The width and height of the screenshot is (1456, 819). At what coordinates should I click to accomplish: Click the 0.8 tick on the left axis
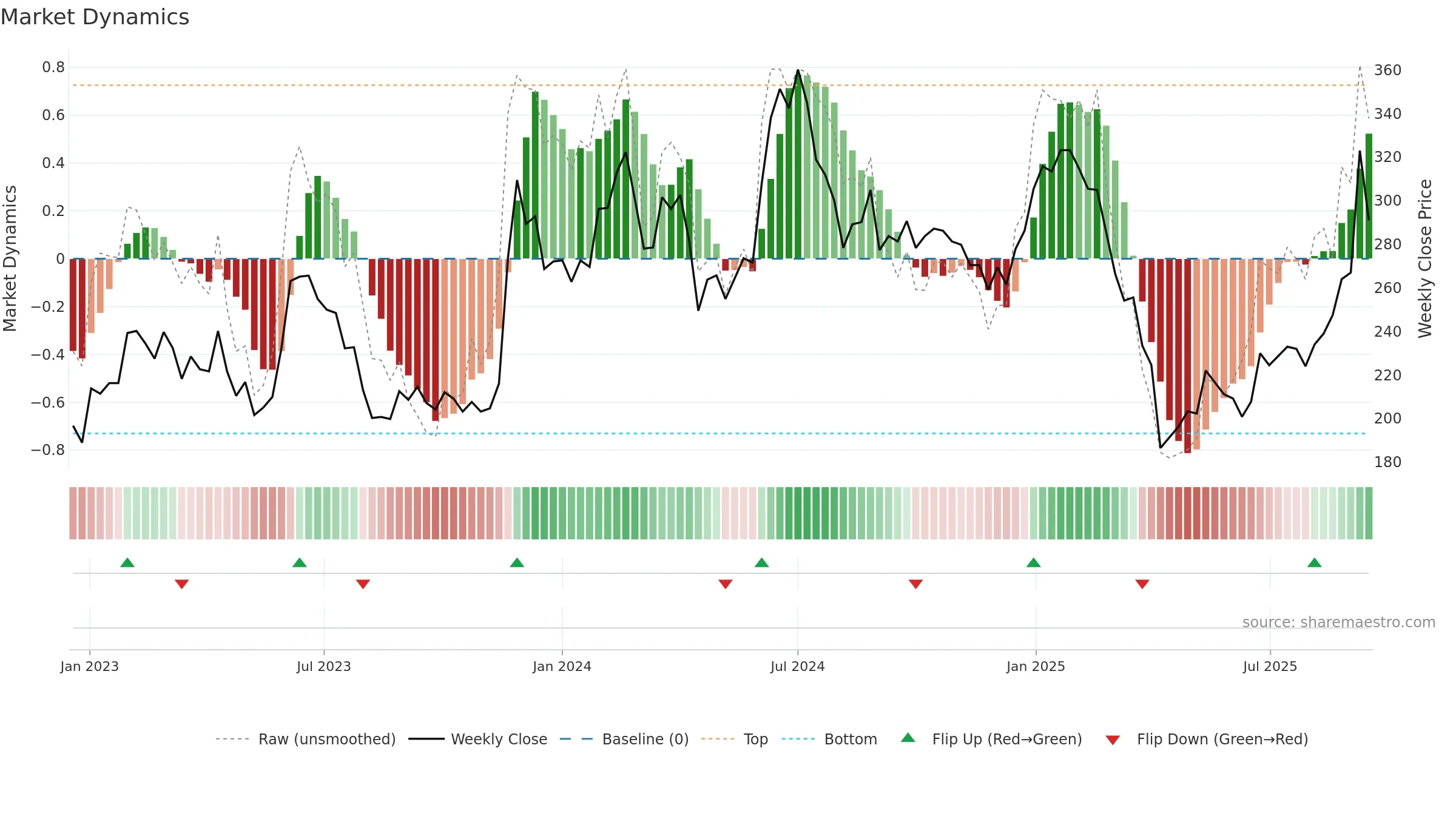tap(53, 67)
